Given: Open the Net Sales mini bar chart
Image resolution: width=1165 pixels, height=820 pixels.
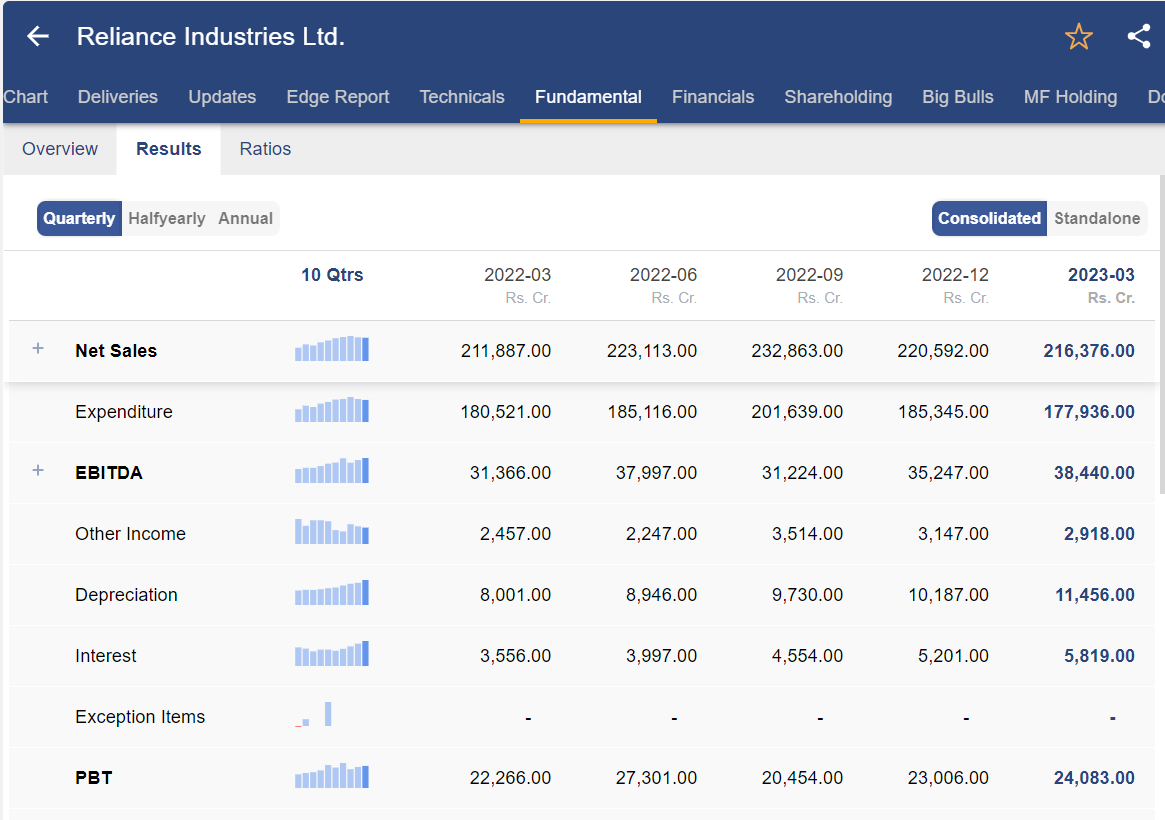Looking at the screenshot, I should [331, 348].
